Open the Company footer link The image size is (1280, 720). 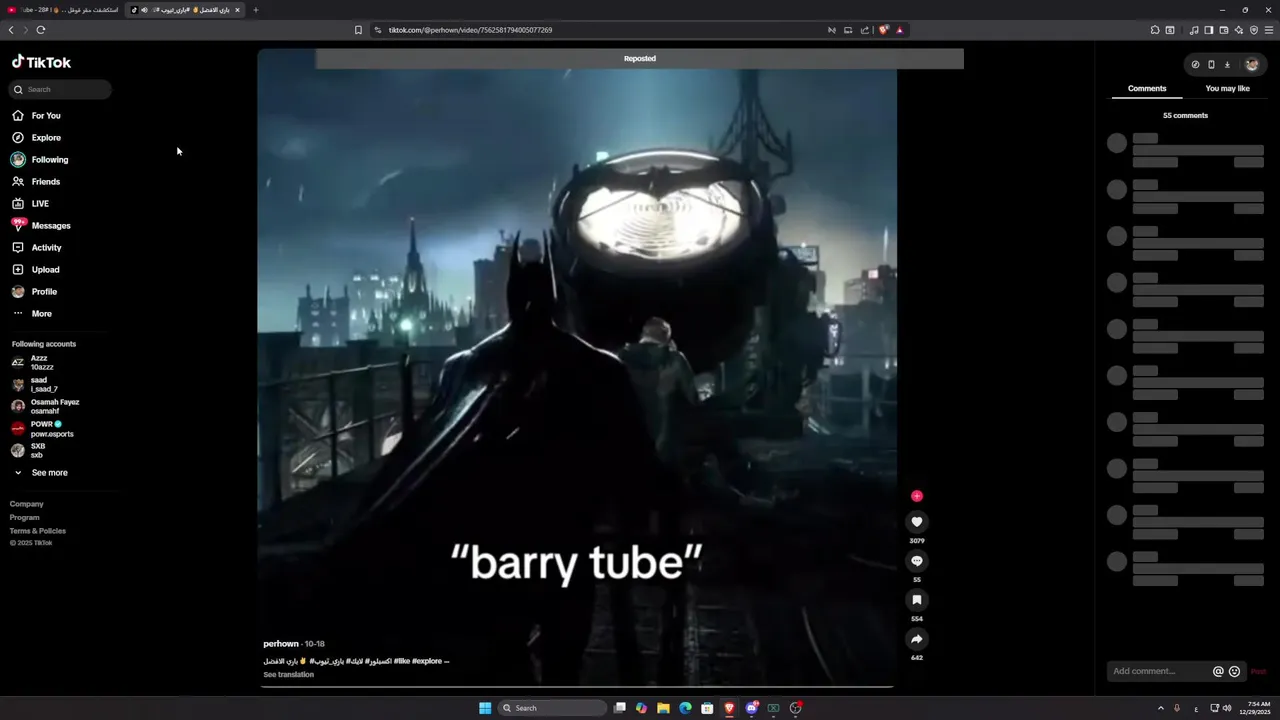click(x=27, y=504)
